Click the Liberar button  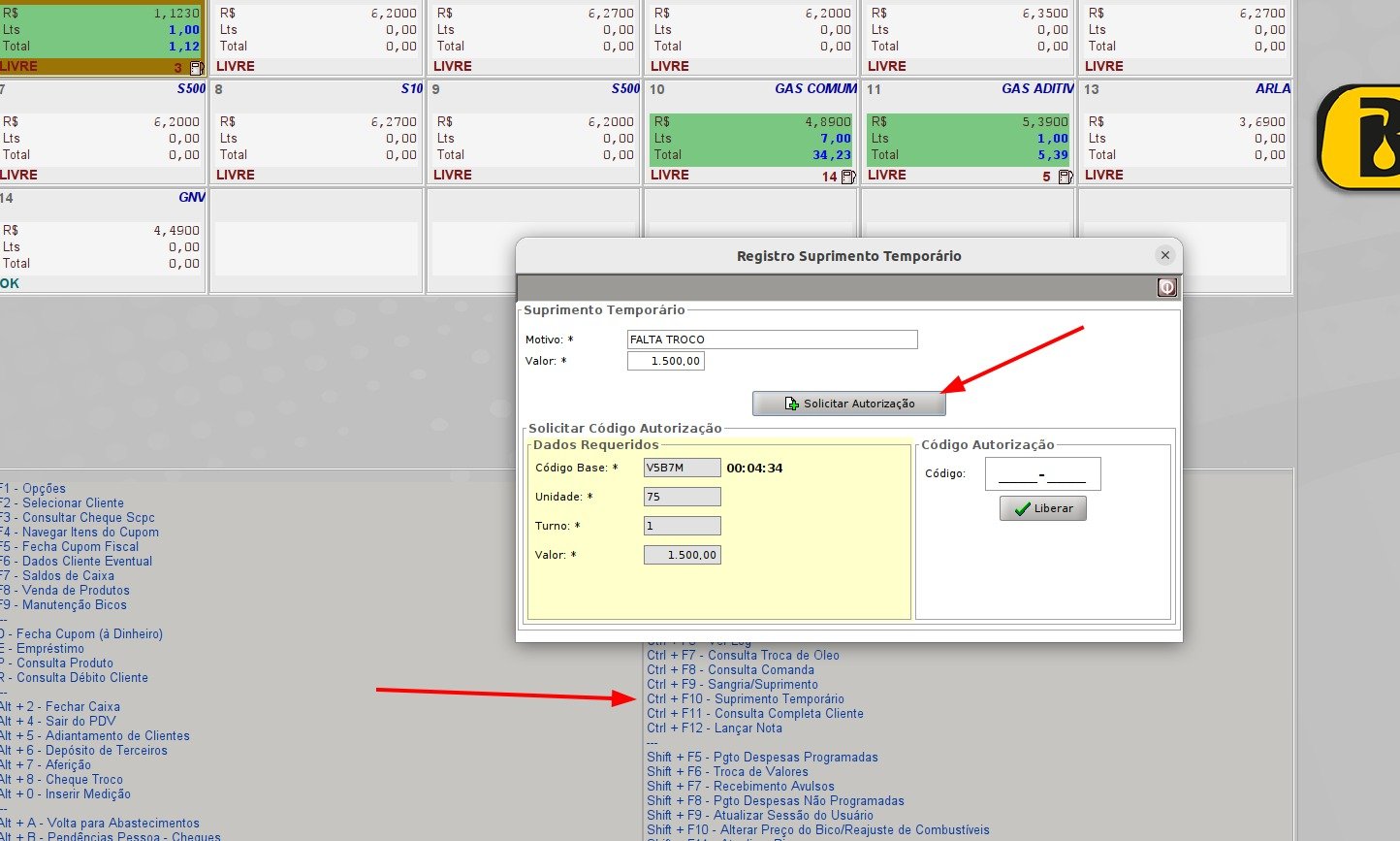tap(1043, 508)
